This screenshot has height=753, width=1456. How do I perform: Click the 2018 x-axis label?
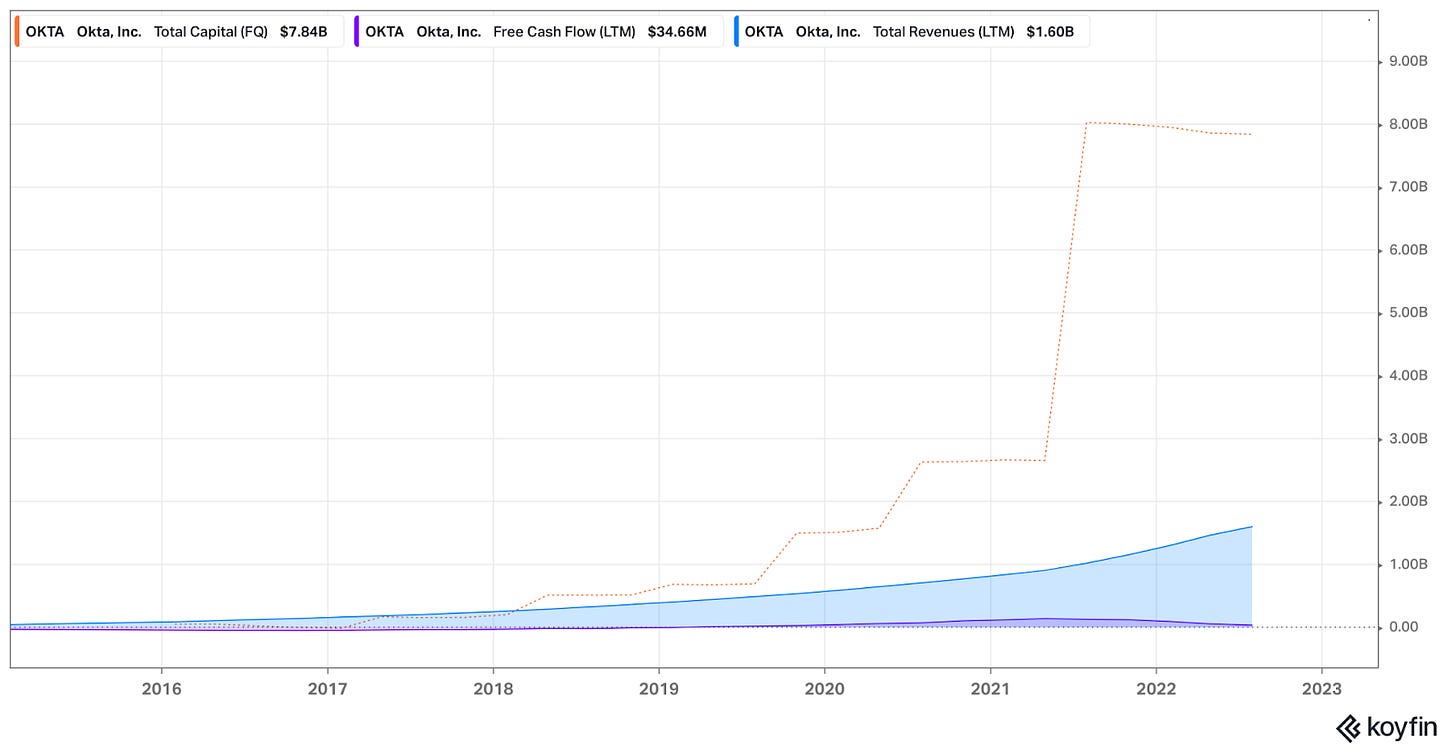pyautogui.click(x=492, y=689)
